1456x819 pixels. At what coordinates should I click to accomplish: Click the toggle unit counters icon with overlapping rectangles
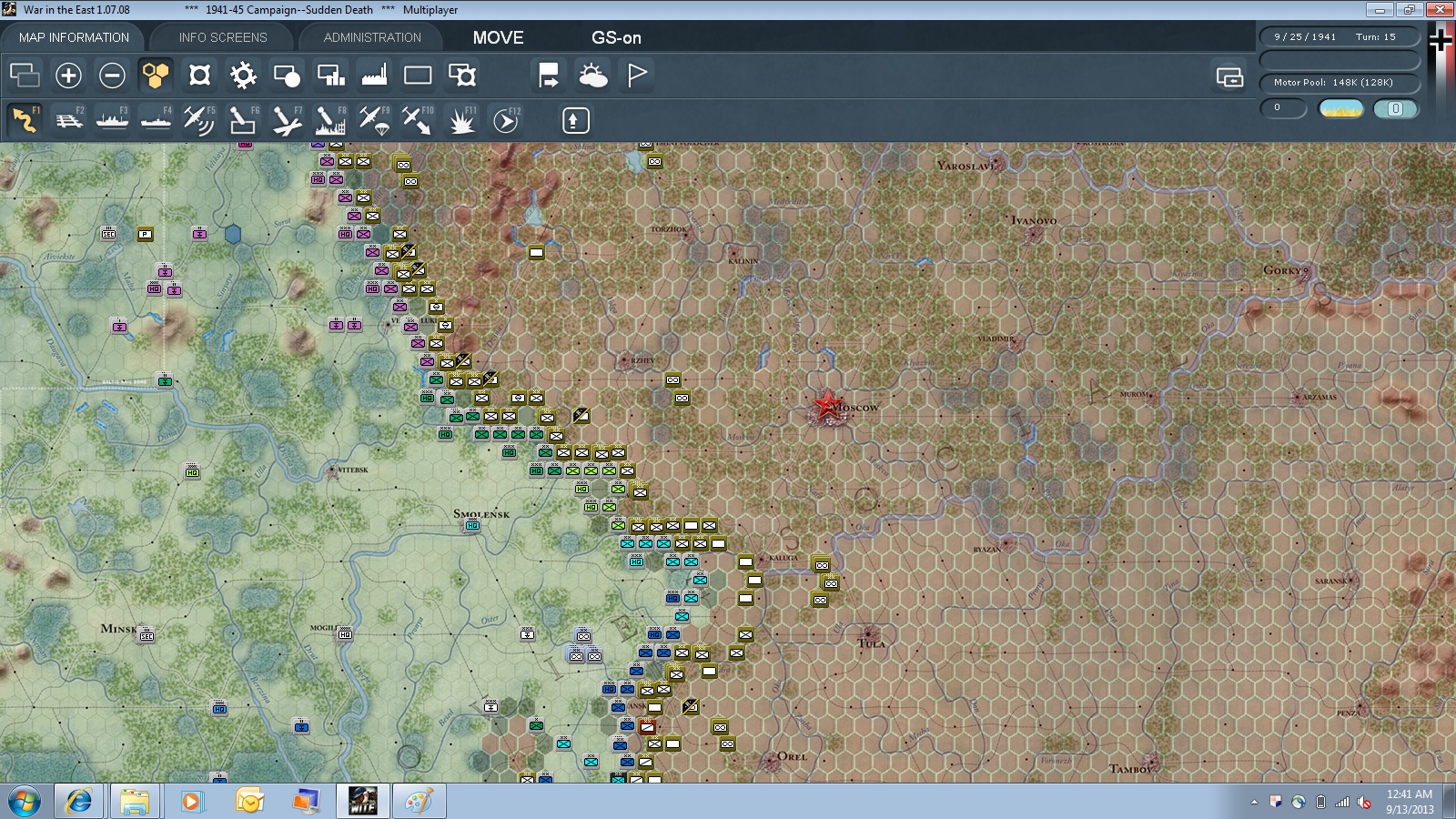click(25, 76)
